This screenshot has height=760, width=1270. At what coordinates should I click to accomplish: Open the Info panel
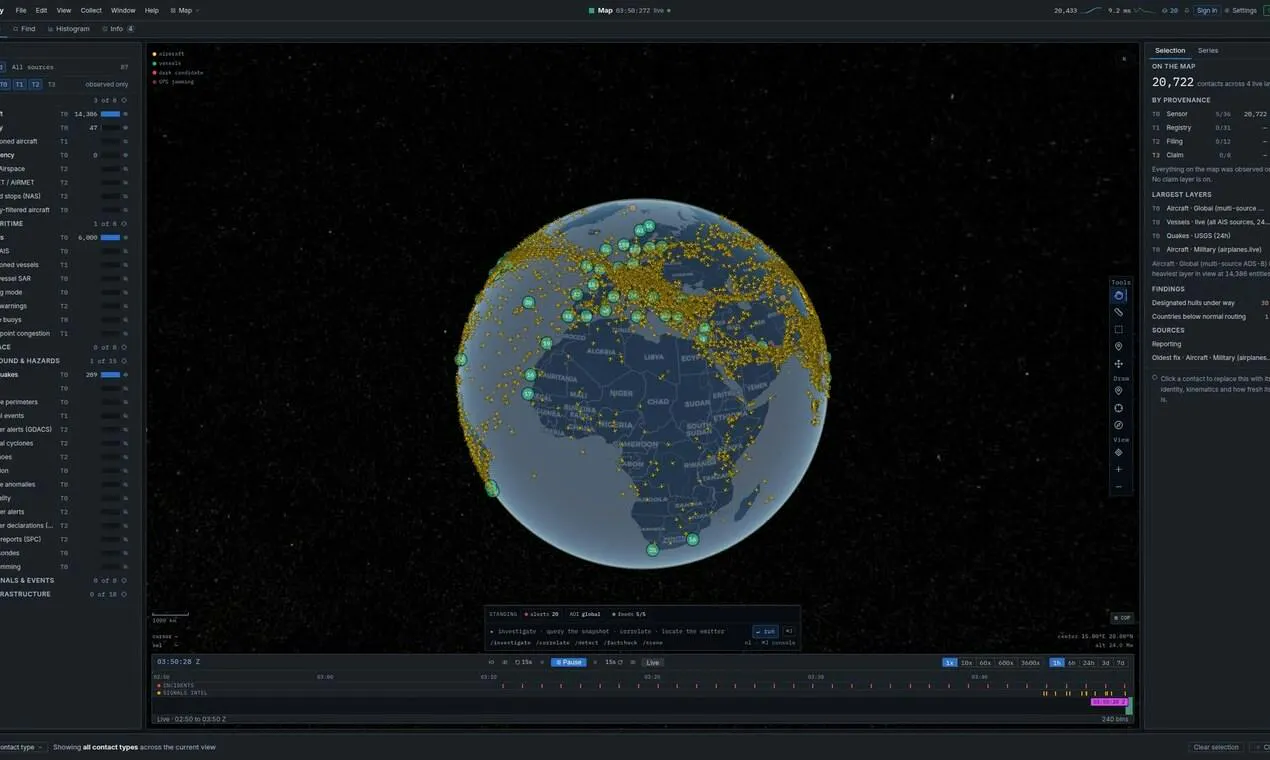click(x=117, y=29)
